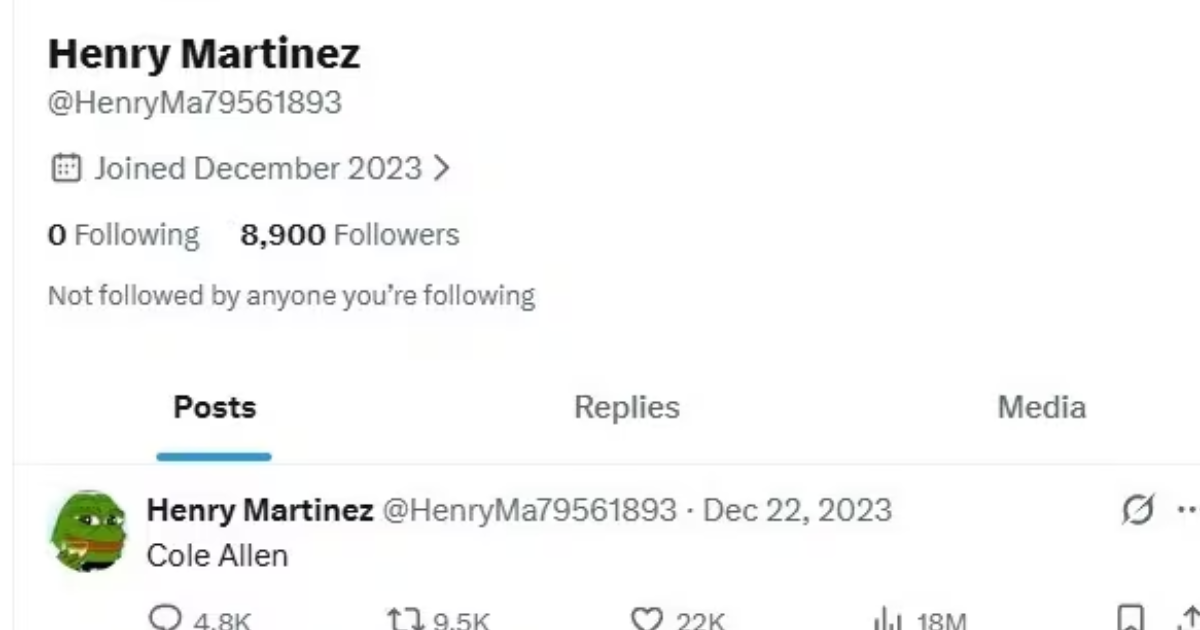The image size is (1200, 630).
Task: Expand the Joined December 2023 chevron
Action: (x=441, y=168)
